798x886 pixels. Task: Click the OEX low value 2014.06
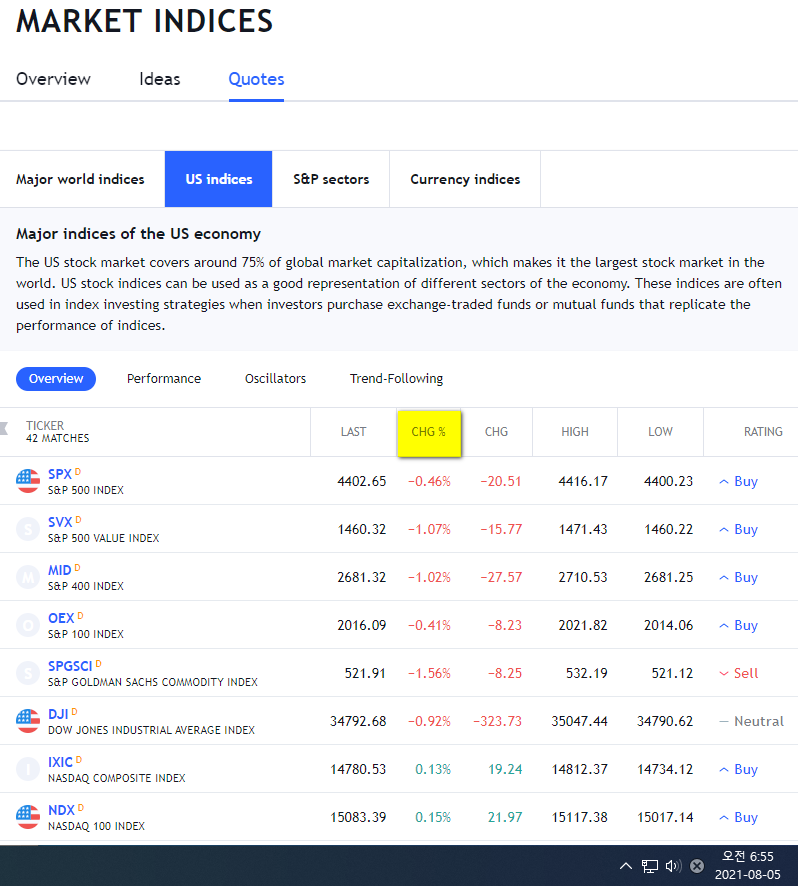(x=668, y=626)
